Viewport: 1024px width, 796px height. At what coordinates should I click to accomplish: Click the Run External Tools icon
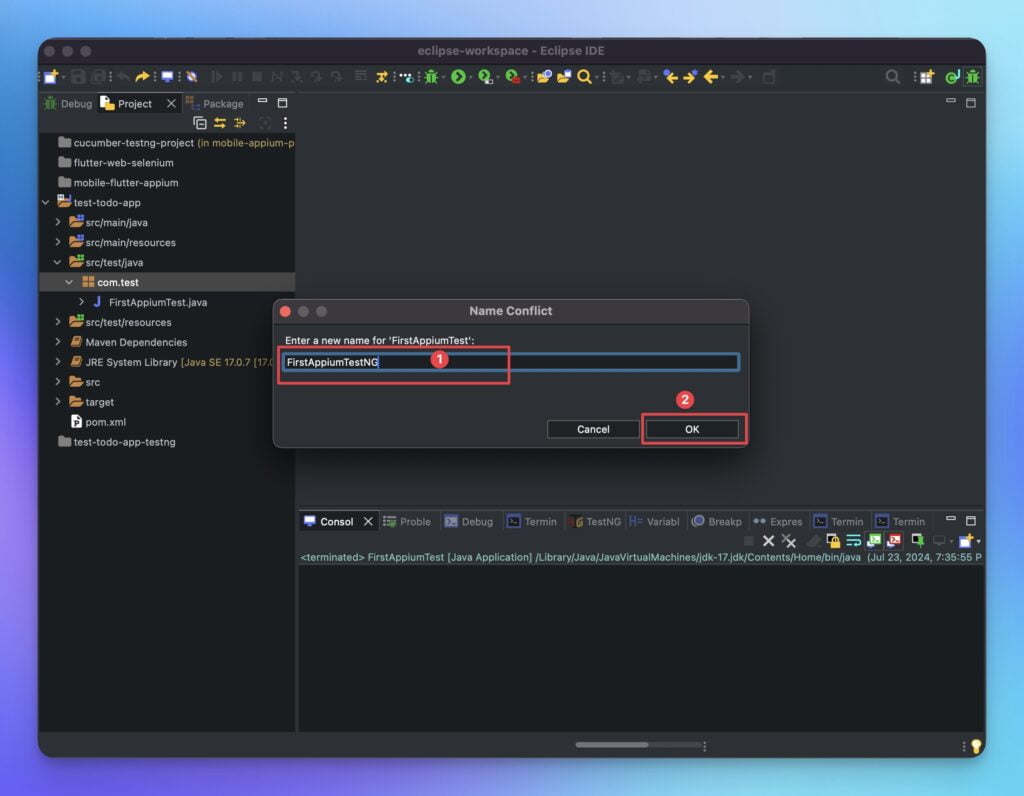click(x=513, y=77)
